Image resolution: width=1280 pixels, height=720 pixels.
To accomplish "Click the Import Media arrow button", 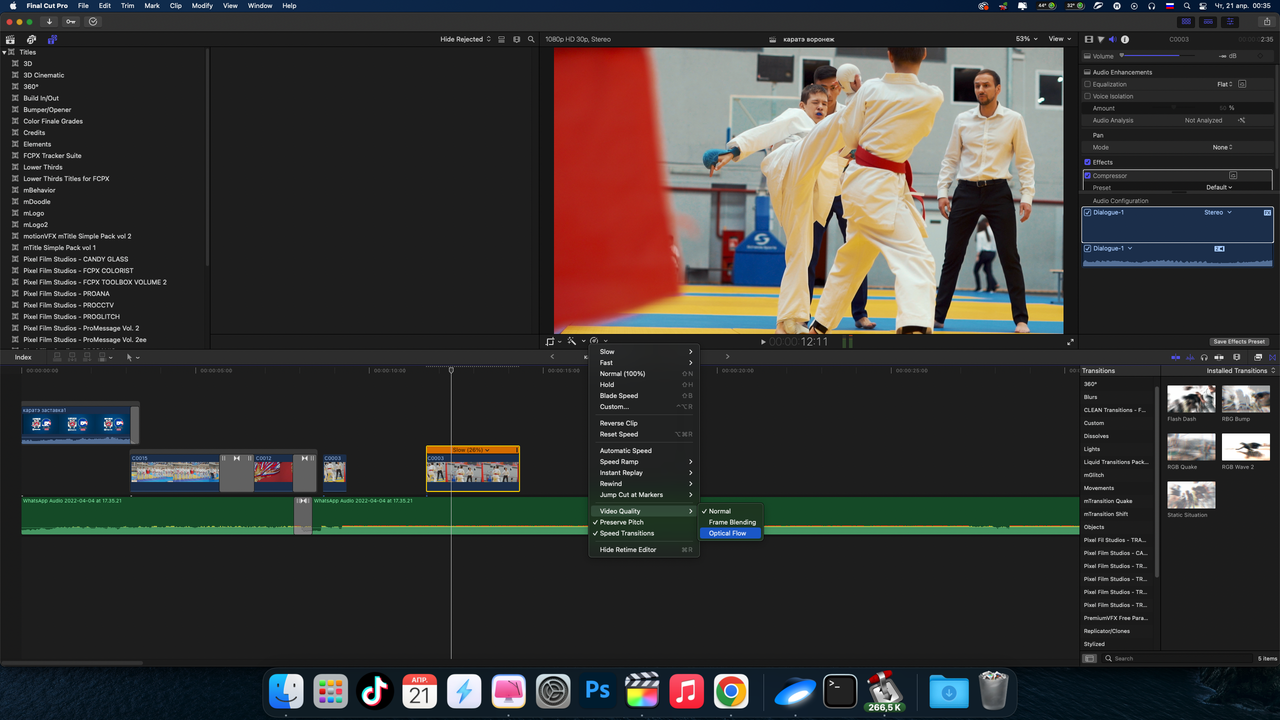I will click(x=49, y=21).
